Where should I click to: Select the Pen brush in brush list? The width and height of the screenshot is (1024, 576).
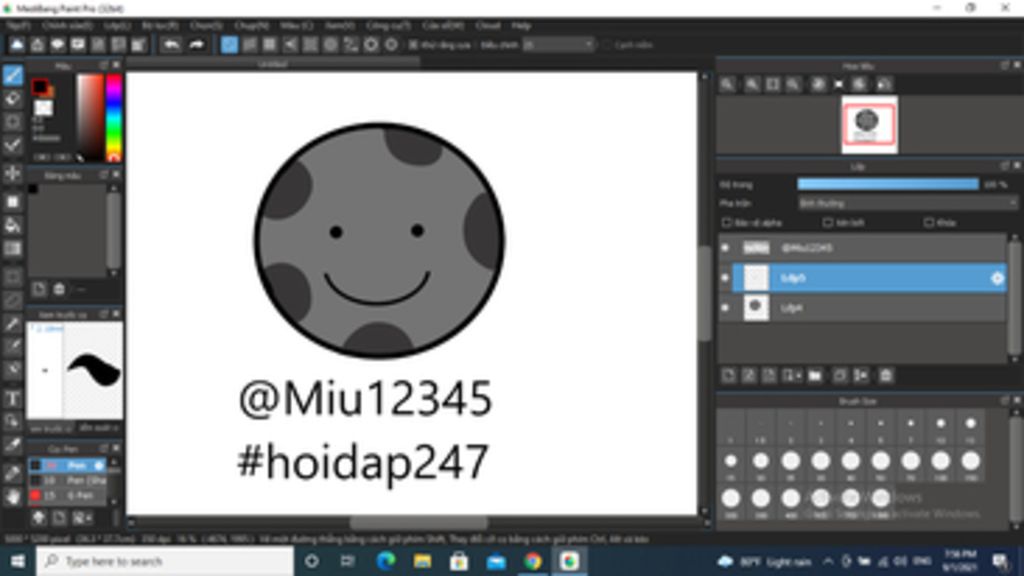point(67,465)
